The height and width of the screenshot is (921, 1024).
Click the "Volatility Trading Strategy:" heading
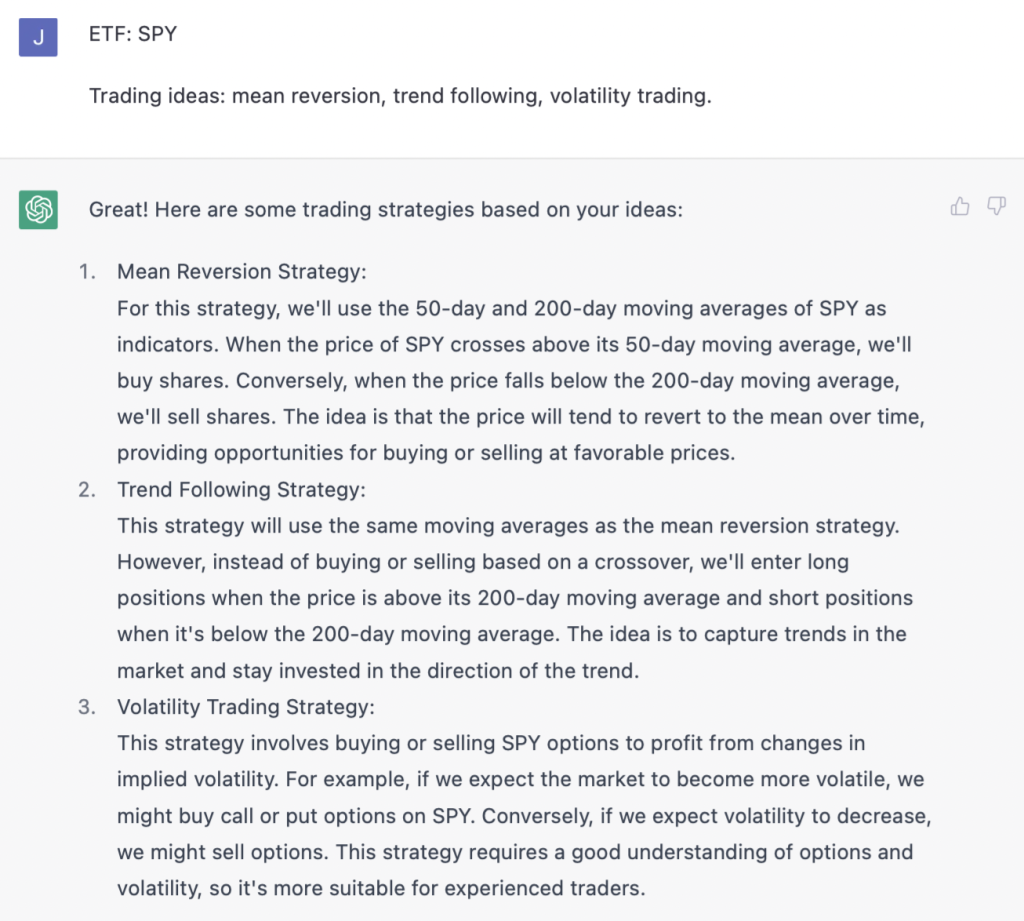(x=245, y=707)
